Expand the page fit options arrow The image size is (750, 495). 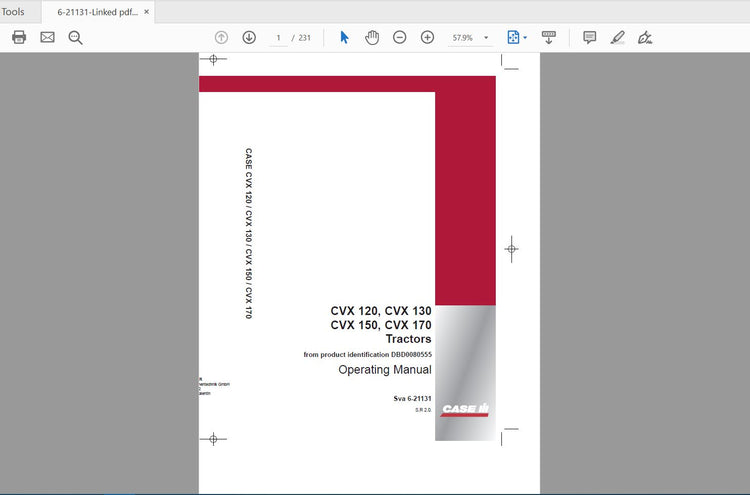click(x=525, y=37)
